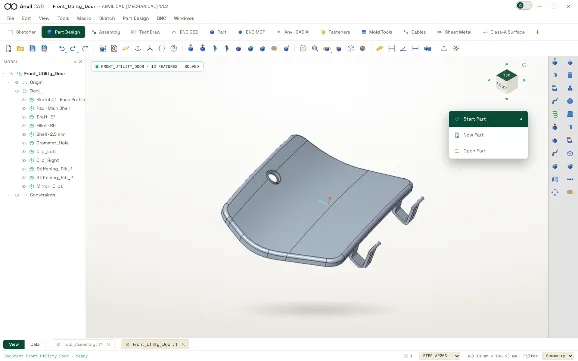Viewport: 578px width, 361px height.
Task: Click the orange pill icon in right sidebar
Action: pyautogui.click(x=570, y=192)
